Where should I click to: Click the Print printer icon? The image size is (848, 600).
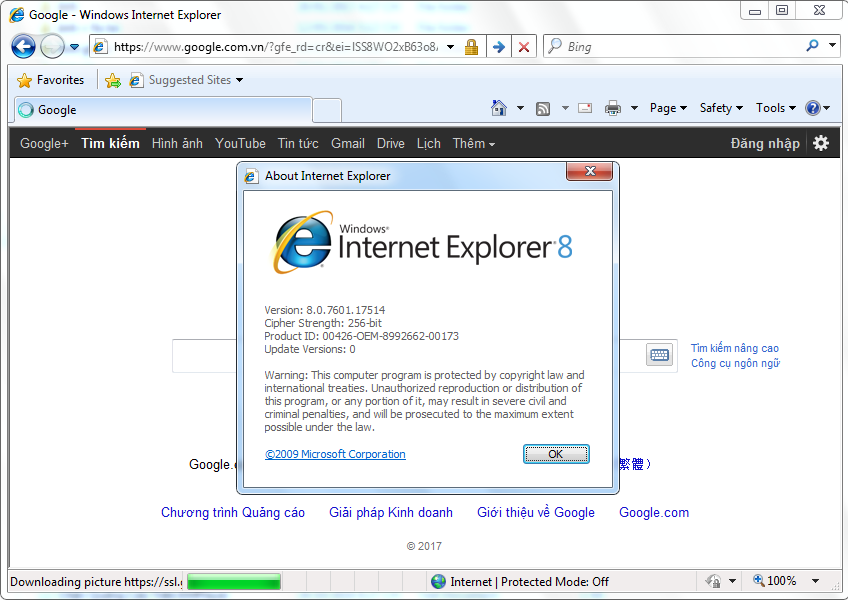pyautogui.click(x=613, y=108)
